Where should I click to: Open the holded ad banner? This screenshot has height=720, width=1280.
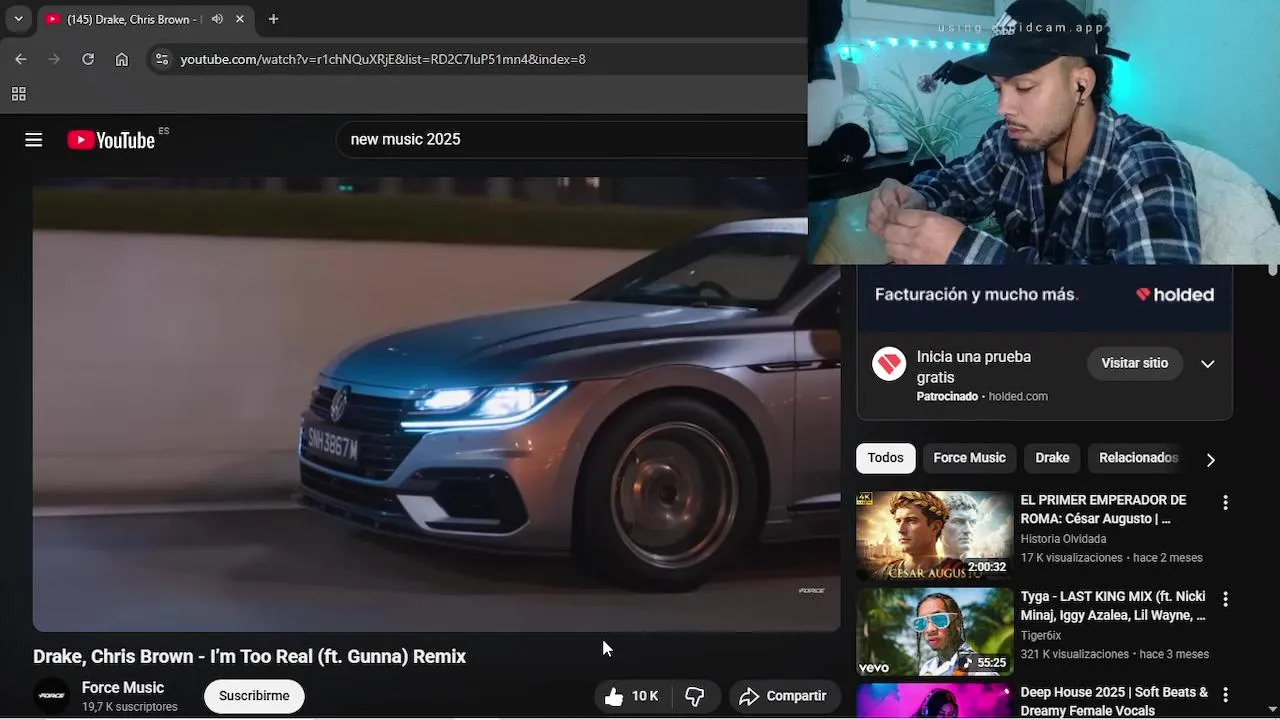tap(1044, 298)
